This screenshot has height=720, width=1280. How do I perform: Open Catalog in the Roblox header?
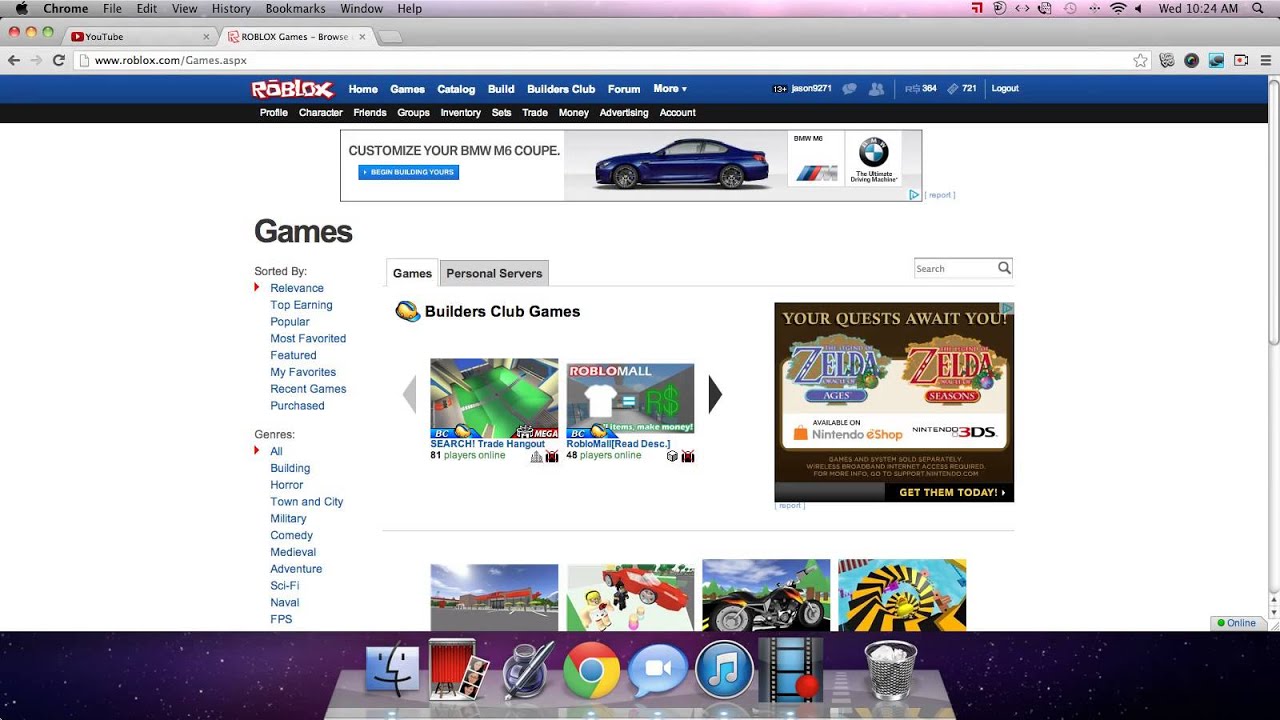click(456, 89)
